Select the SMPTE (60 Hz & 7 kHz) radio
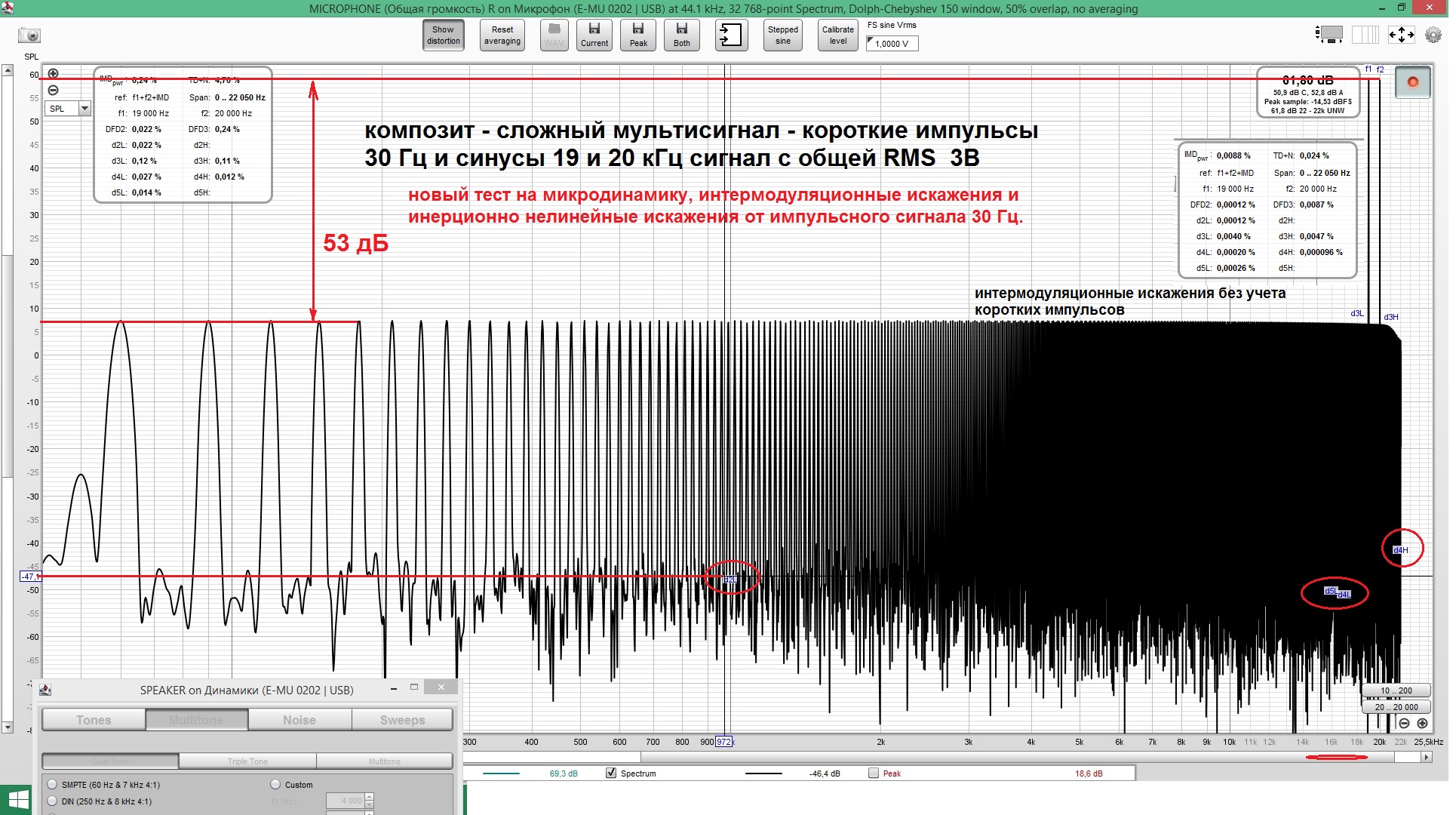 coord(52,785)
